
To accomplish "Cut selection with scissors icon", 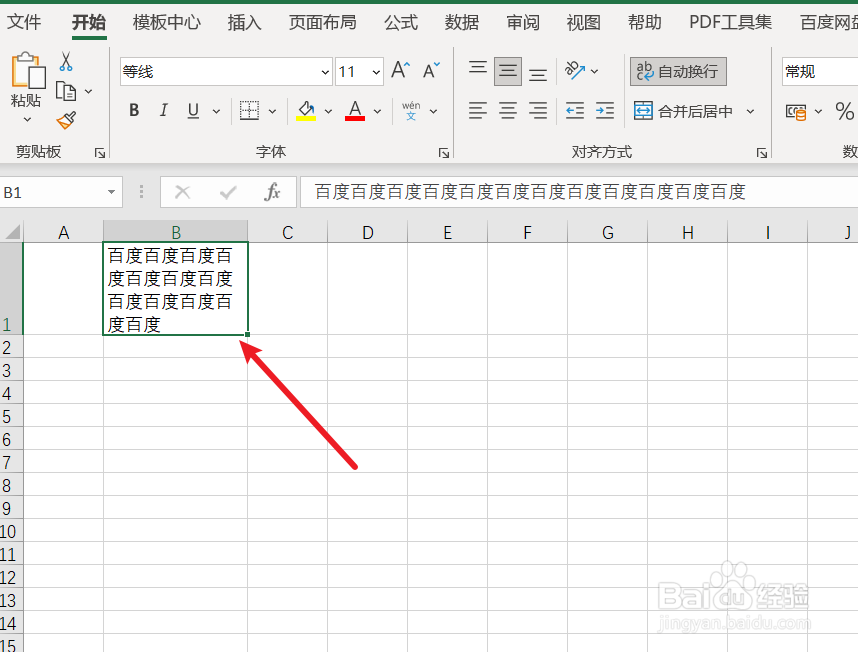I will tap(66, 62).
